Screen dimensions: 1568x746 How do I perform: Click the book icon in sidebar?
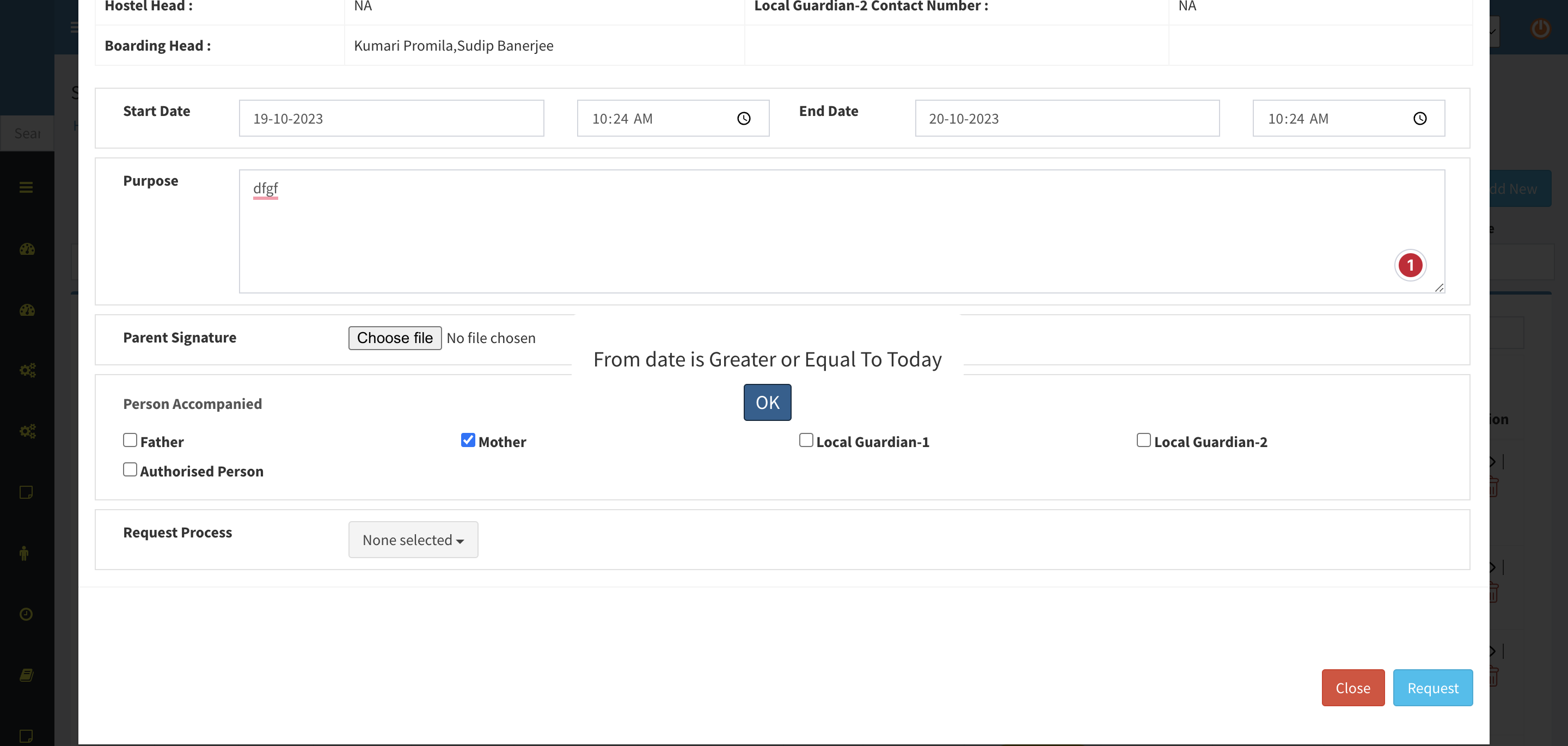[x=26, y=675]
